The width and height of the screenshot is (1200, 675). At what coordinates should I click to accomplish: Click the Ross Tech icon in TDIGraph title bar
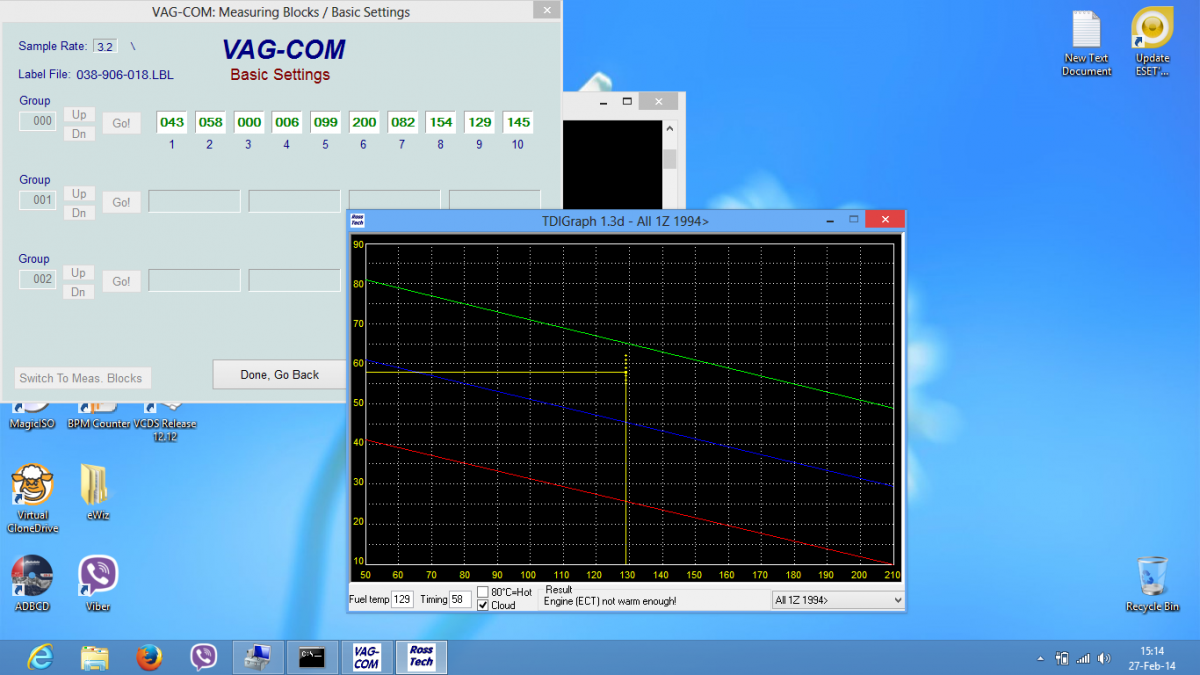coord(358,220)
